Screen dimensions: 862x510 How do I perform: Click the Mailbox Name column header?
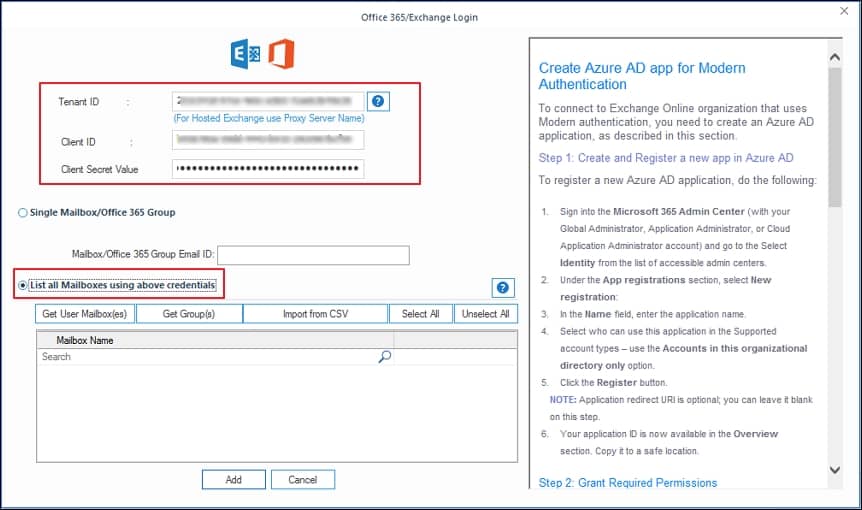point(215,340)
